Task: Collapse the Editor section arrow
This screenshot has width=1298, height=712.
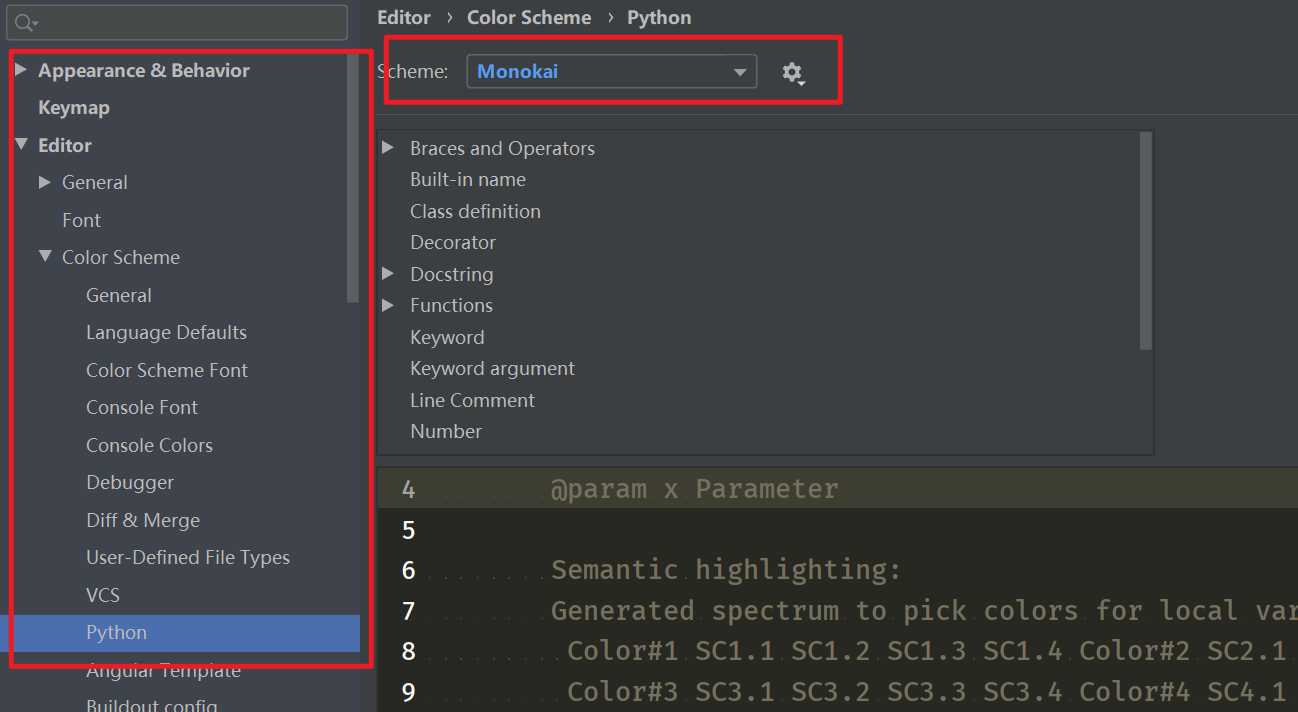Action: coord(21,145)
